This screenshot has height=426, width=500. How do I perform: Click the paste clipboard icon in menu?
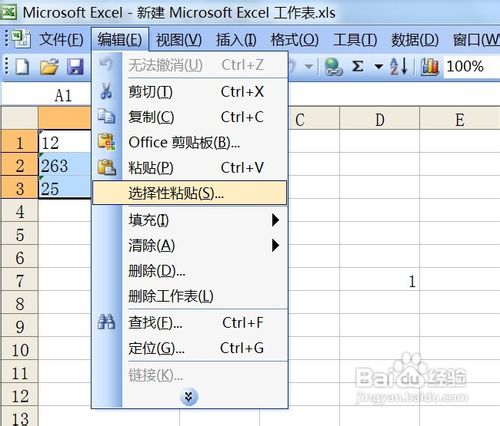pos(106,167)
